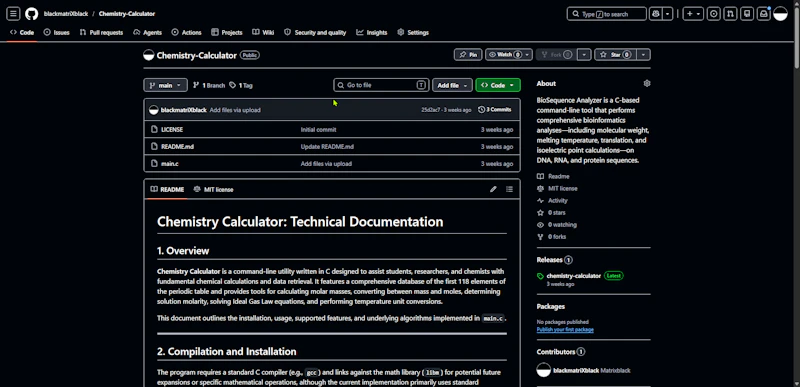Screen dimensions: 800x387
Task: Open the Projects tab
Action: coord(227,32)
